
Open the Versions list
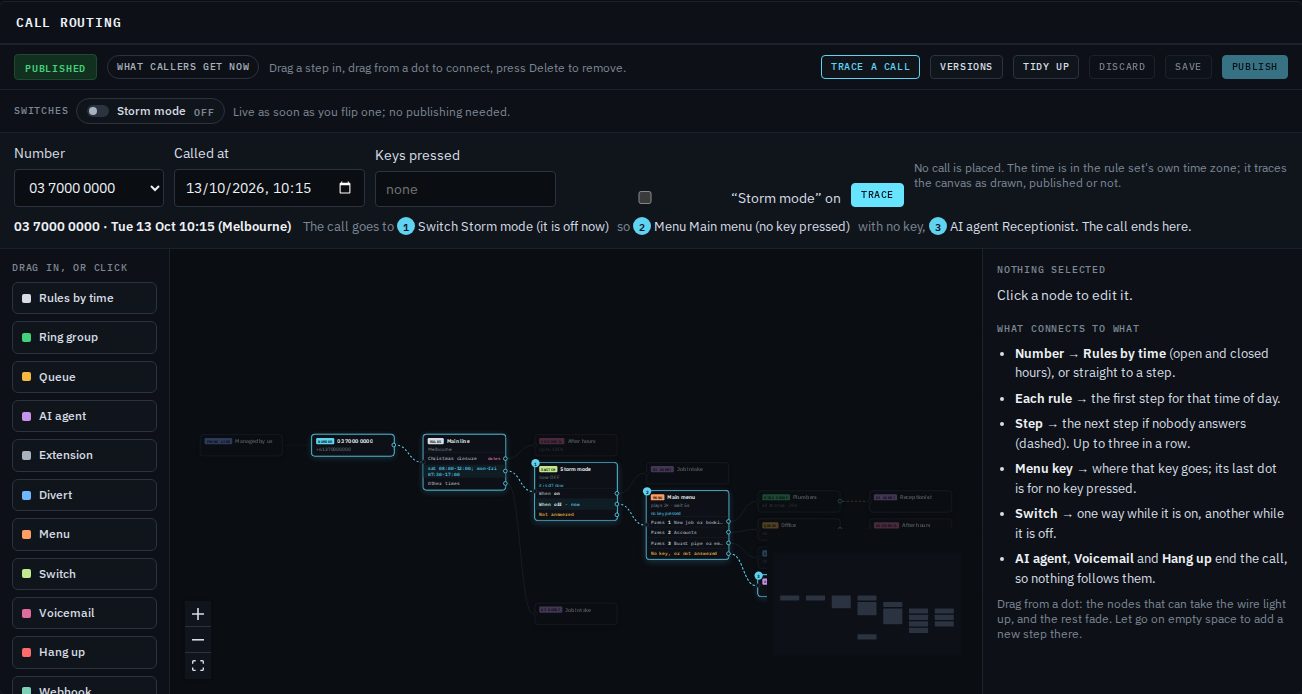(x=967, y=67)
